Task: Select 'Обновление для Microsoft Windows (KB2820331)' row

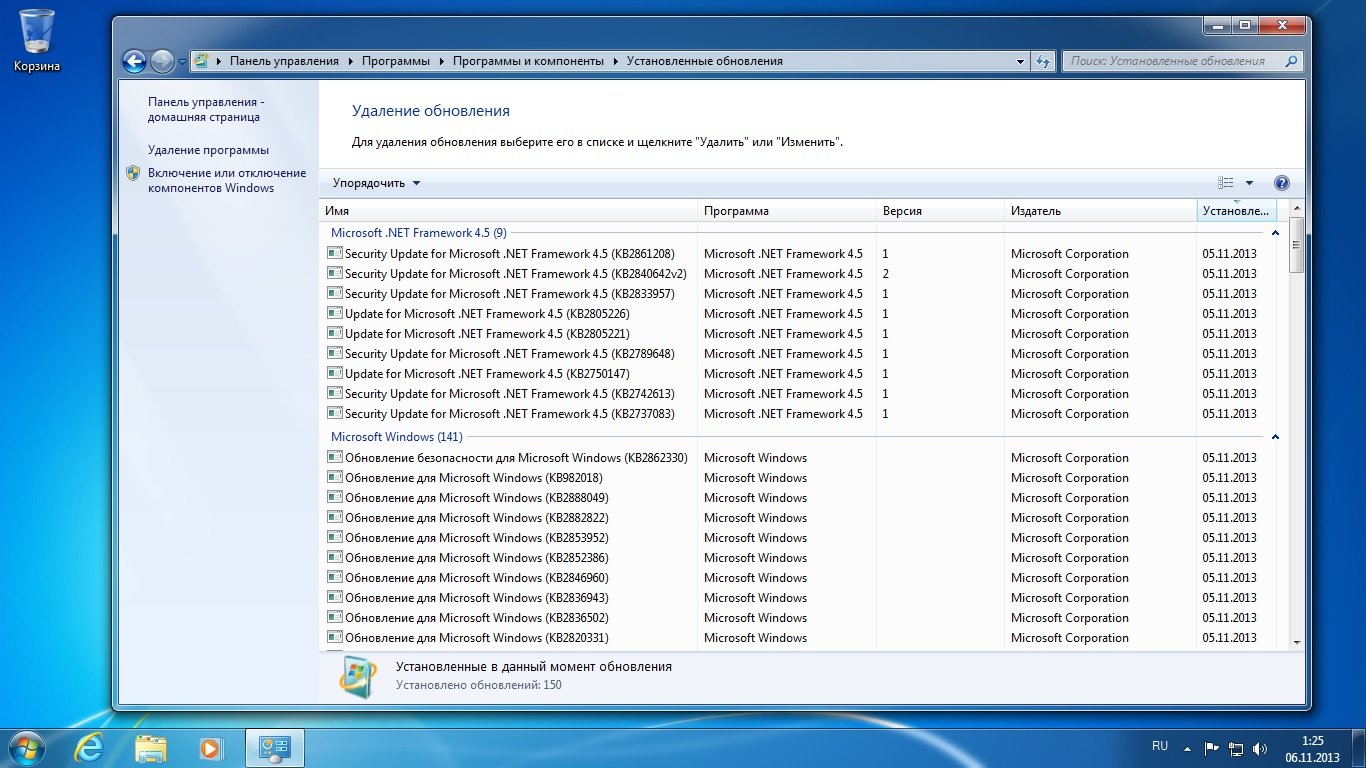Action: [798, 638]
